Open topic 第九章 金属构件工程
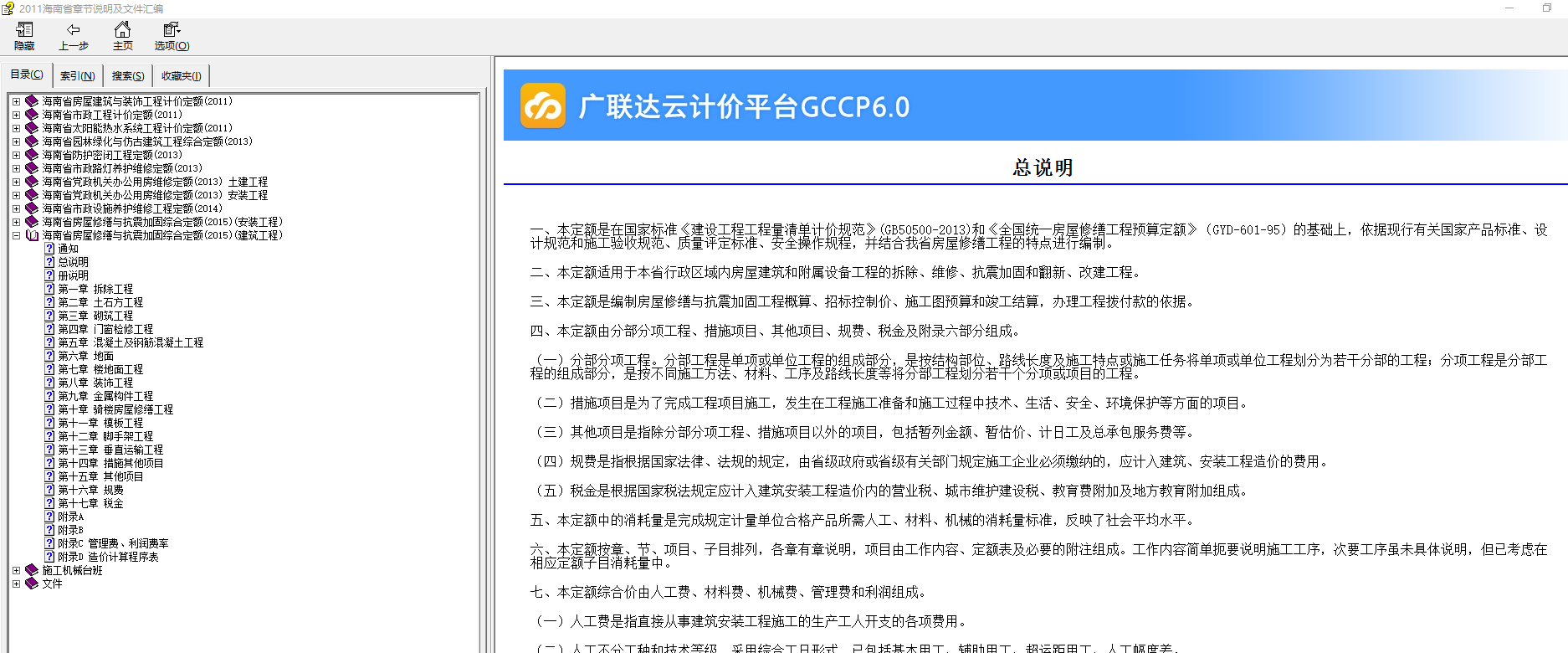Screen dimensions: 1568x653 tap(105, 396)
